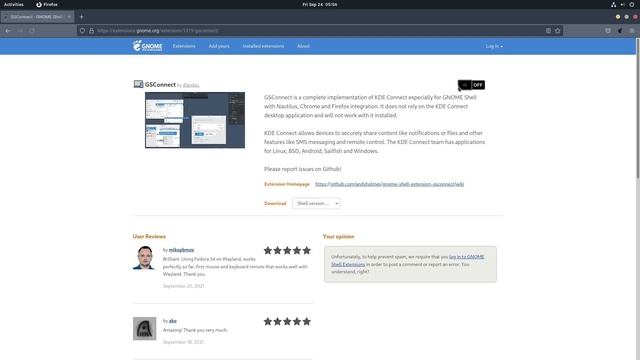Open reviewer mikeptmos profile link
This screenshot has height=360, width=640.
[x=181, y=250]
